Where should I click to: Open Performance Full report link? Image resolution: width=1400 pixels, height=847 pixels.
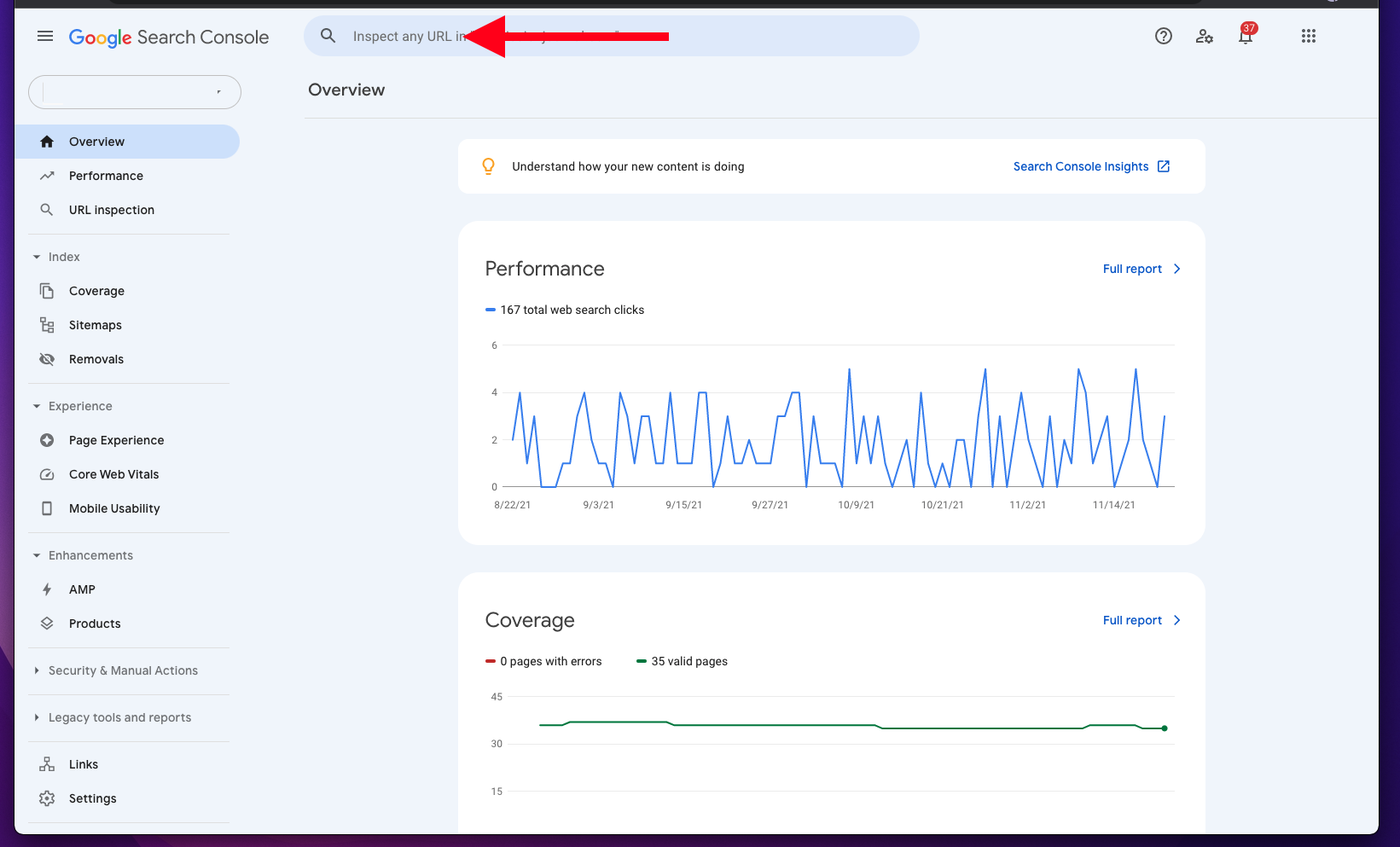coord(1132,269)
